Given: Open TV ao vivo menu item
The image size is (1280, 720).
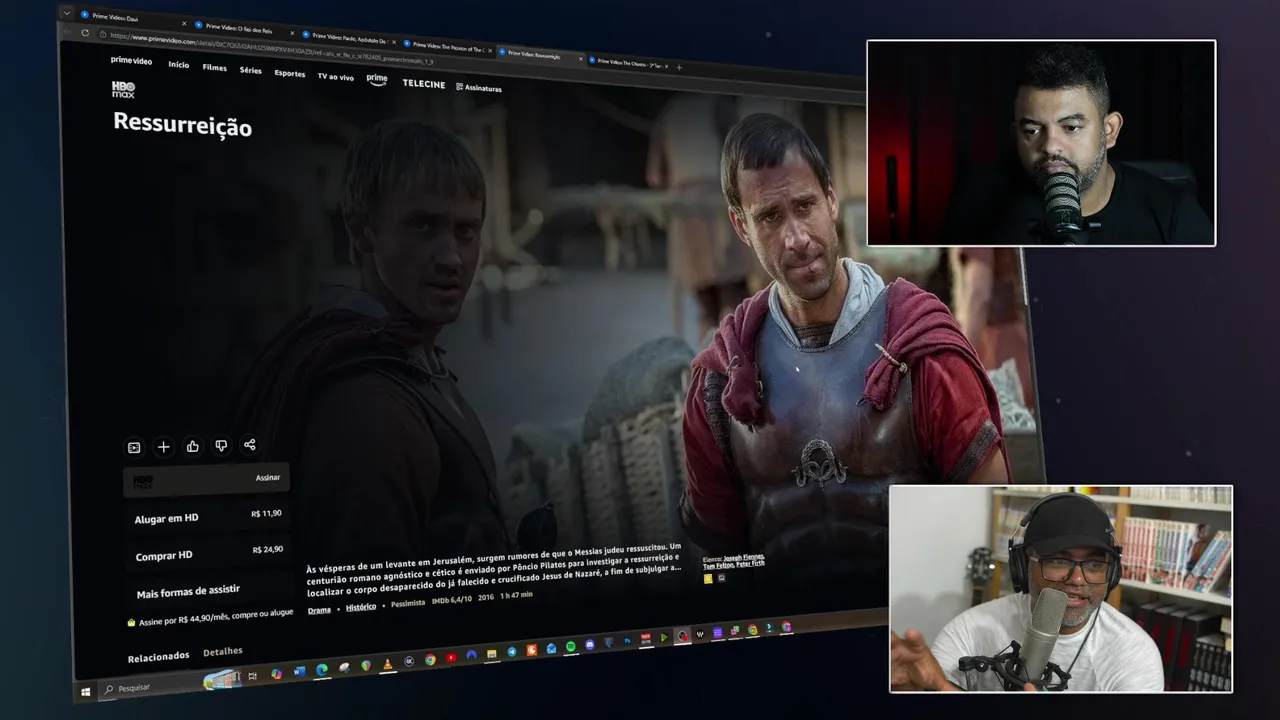Looking at the screenshot, I should (336, 77).
